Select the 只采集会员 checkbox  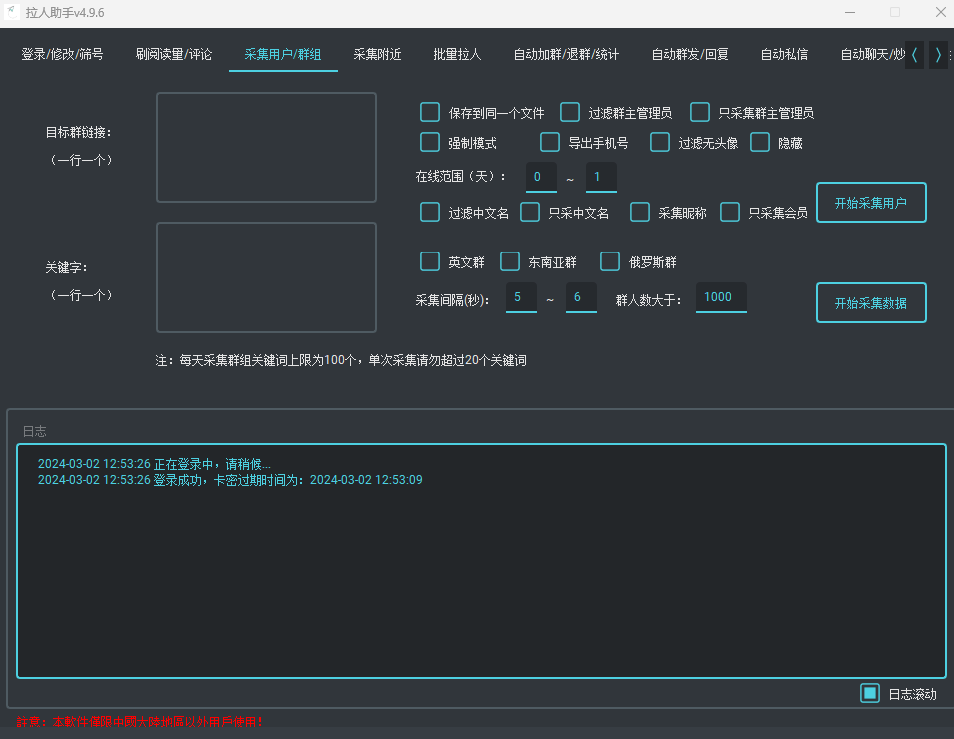(730, 212)
